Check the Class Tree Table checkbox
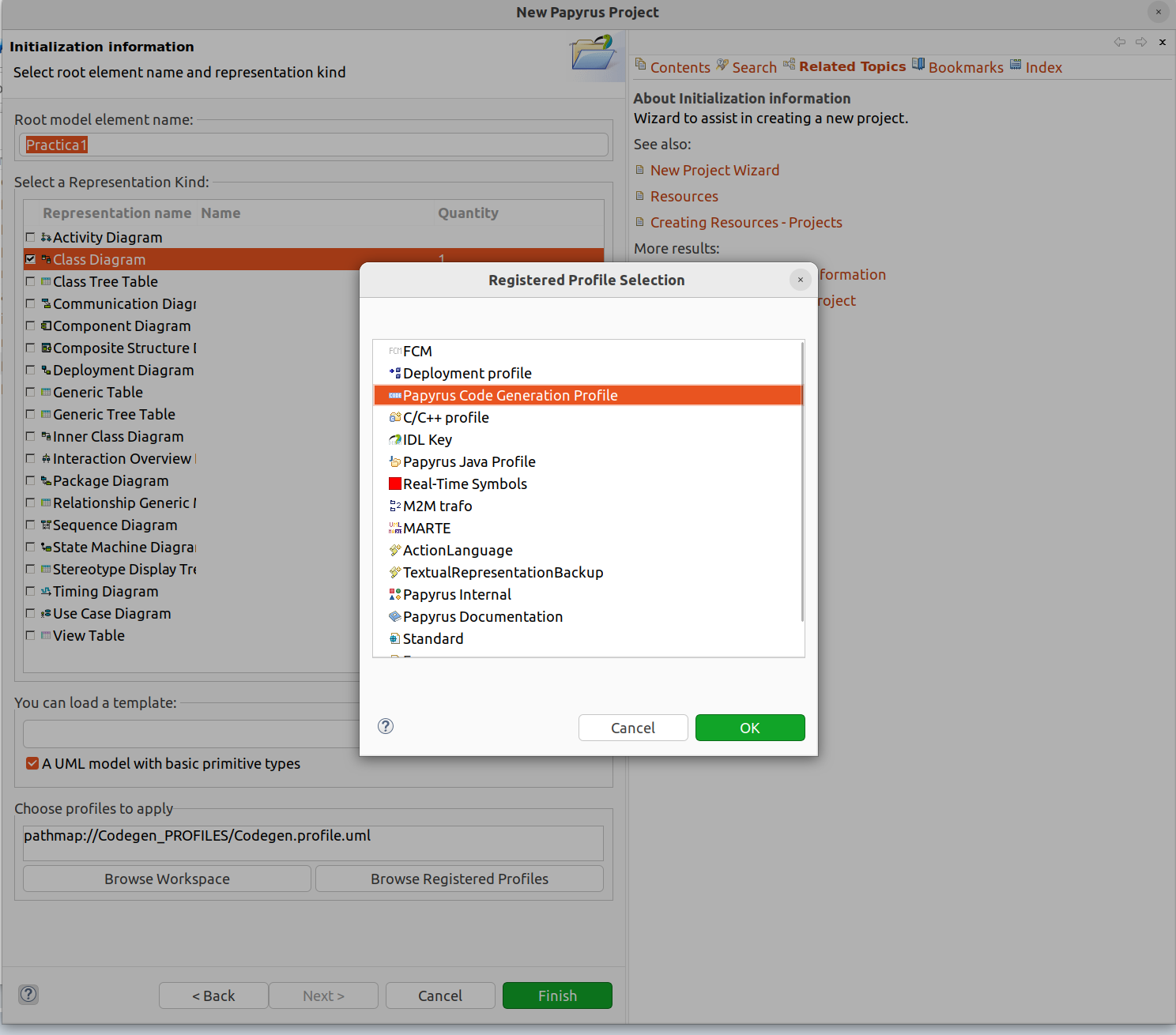This screenshot has height=1035, width=1176. 30,281
